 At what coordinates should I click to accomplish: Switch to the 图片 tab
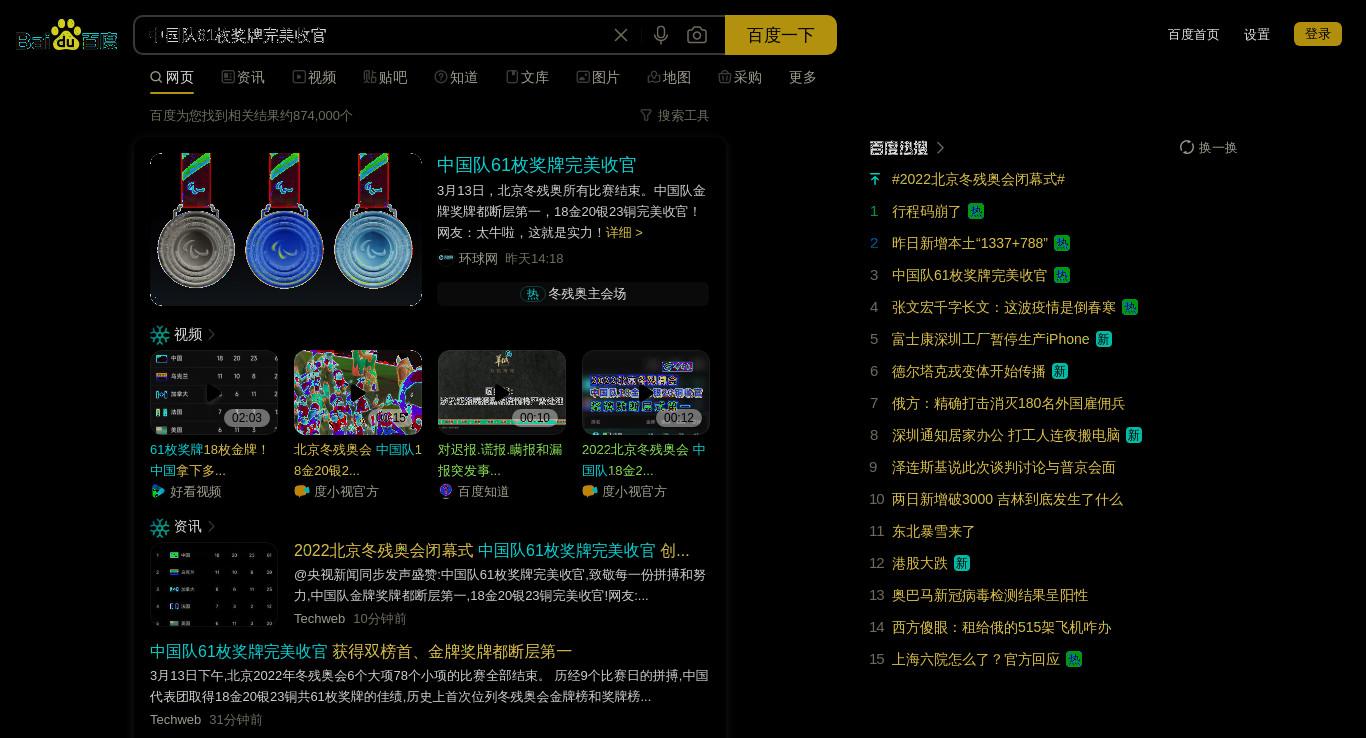click(598, 77)
